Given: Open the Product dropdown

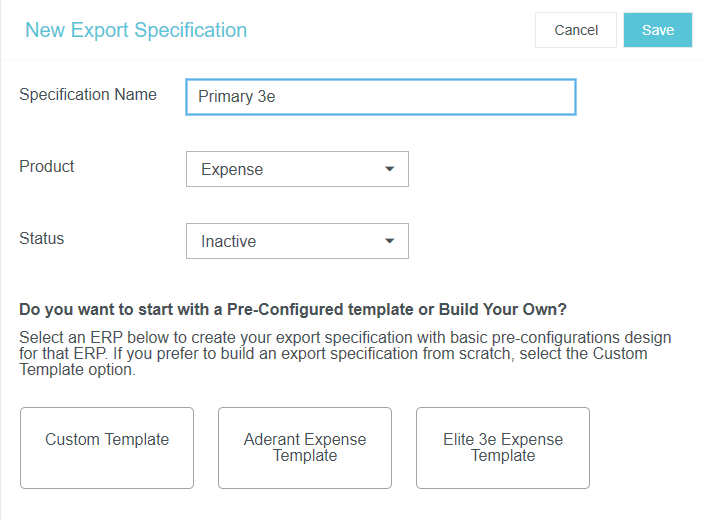Looking at the screenshot, I should pyautogui.click(x=297, y=169).
